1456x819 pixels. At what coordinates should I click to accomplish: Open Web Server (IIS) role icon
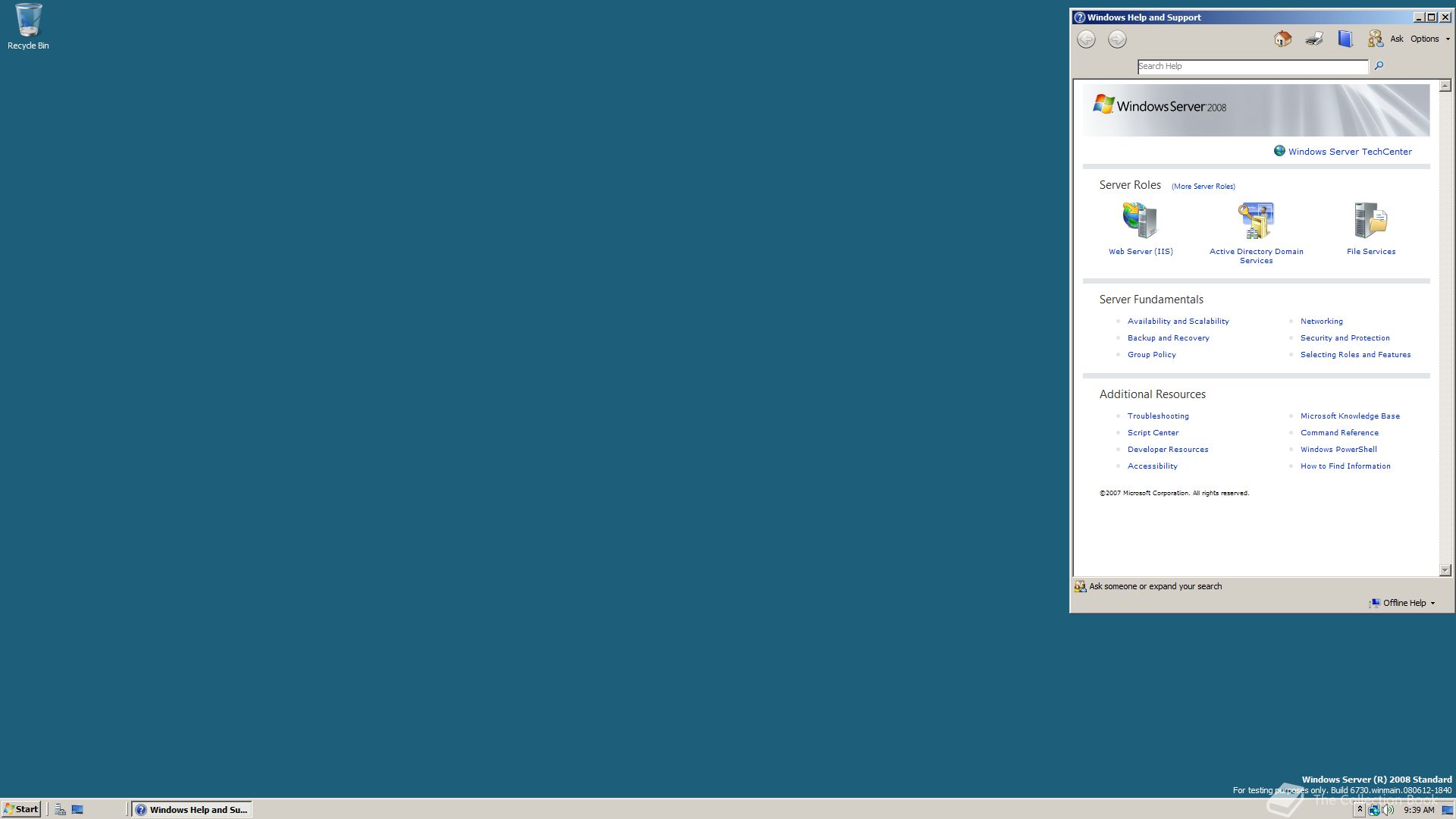pyautogui.click(x=1140, y=220)
